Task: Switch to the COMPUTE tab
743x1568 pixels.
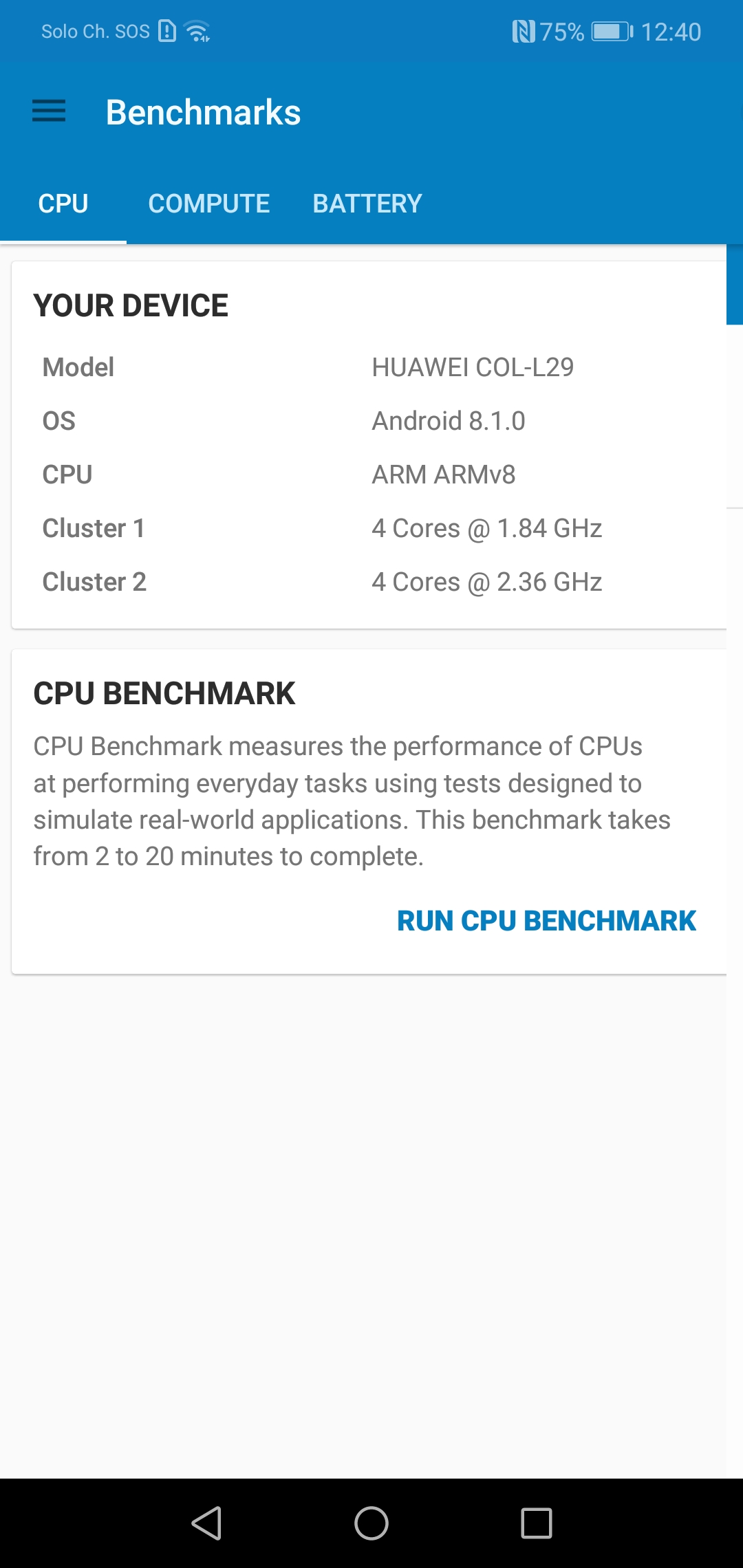Action: coord(209,204)
